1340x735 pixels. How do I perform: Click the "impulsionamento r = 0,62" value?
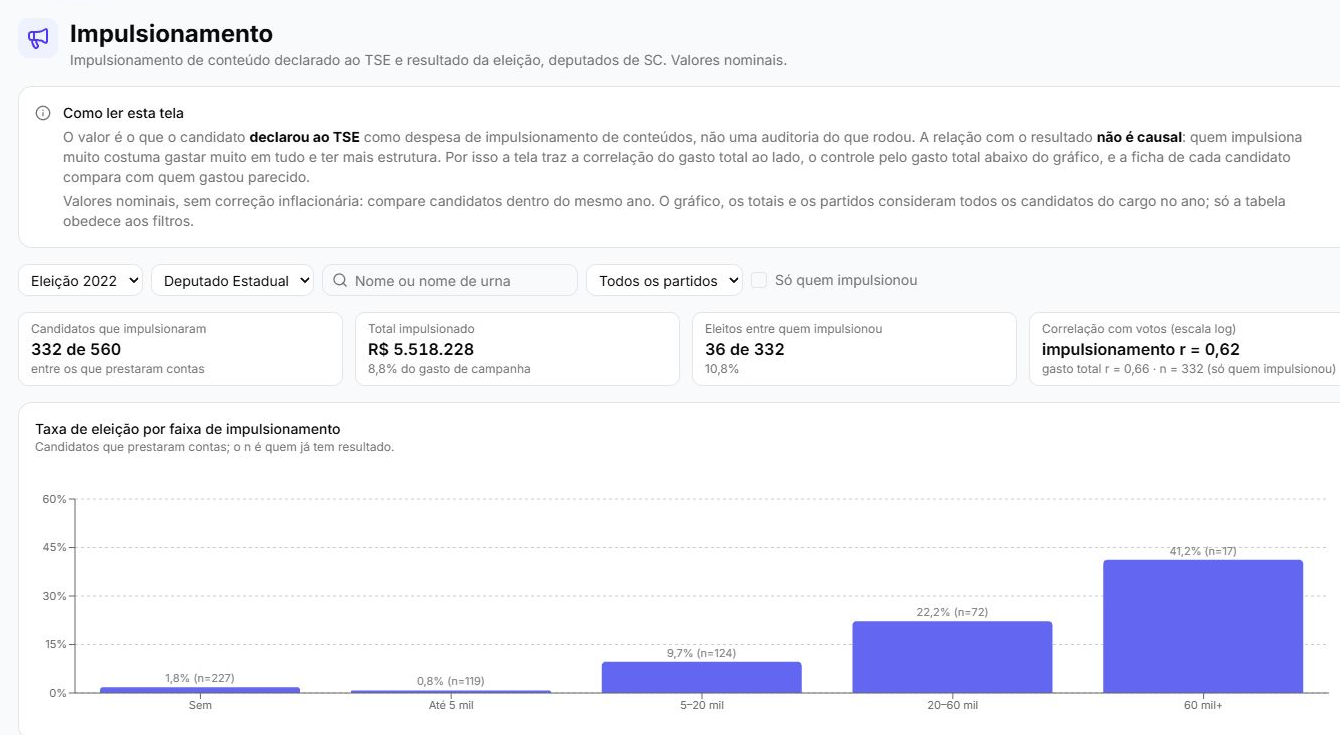tap(1141, 349)
